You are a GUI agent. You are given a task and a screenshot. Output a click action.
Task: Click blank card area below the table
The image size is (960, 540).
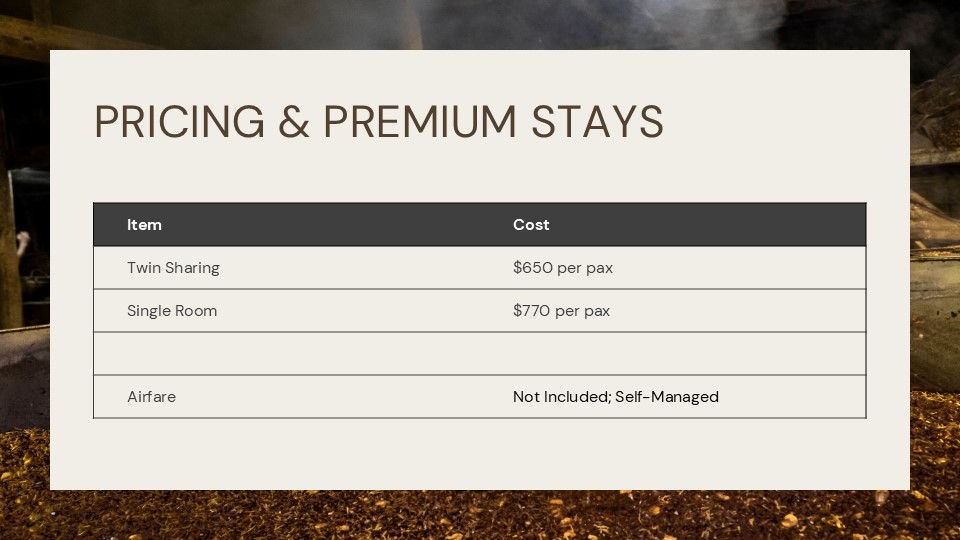[480, 455]
